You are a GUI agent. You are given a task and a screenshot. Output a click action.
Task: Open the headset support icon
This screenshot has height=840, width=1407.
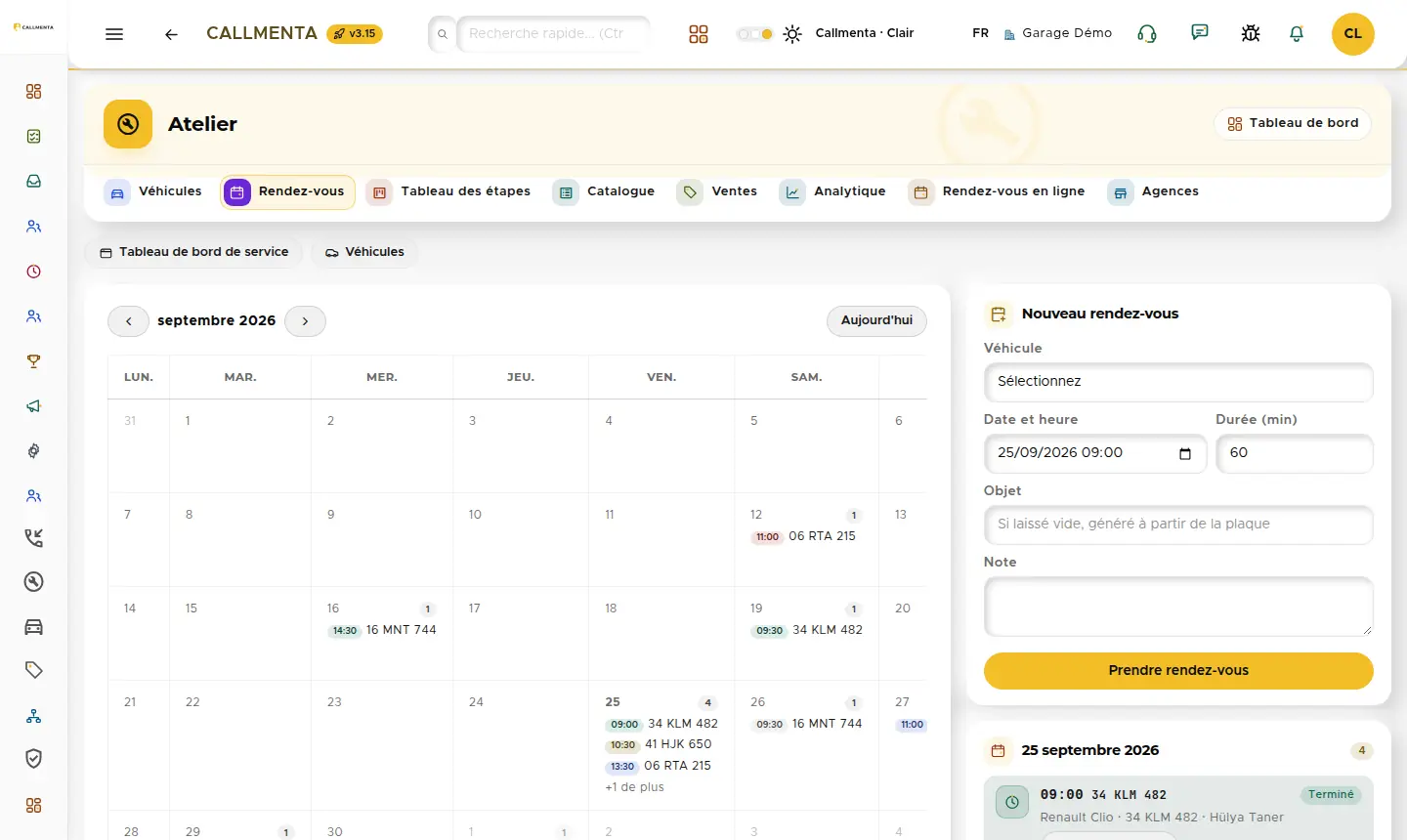pyautogui.click(x=1147, y=33)
